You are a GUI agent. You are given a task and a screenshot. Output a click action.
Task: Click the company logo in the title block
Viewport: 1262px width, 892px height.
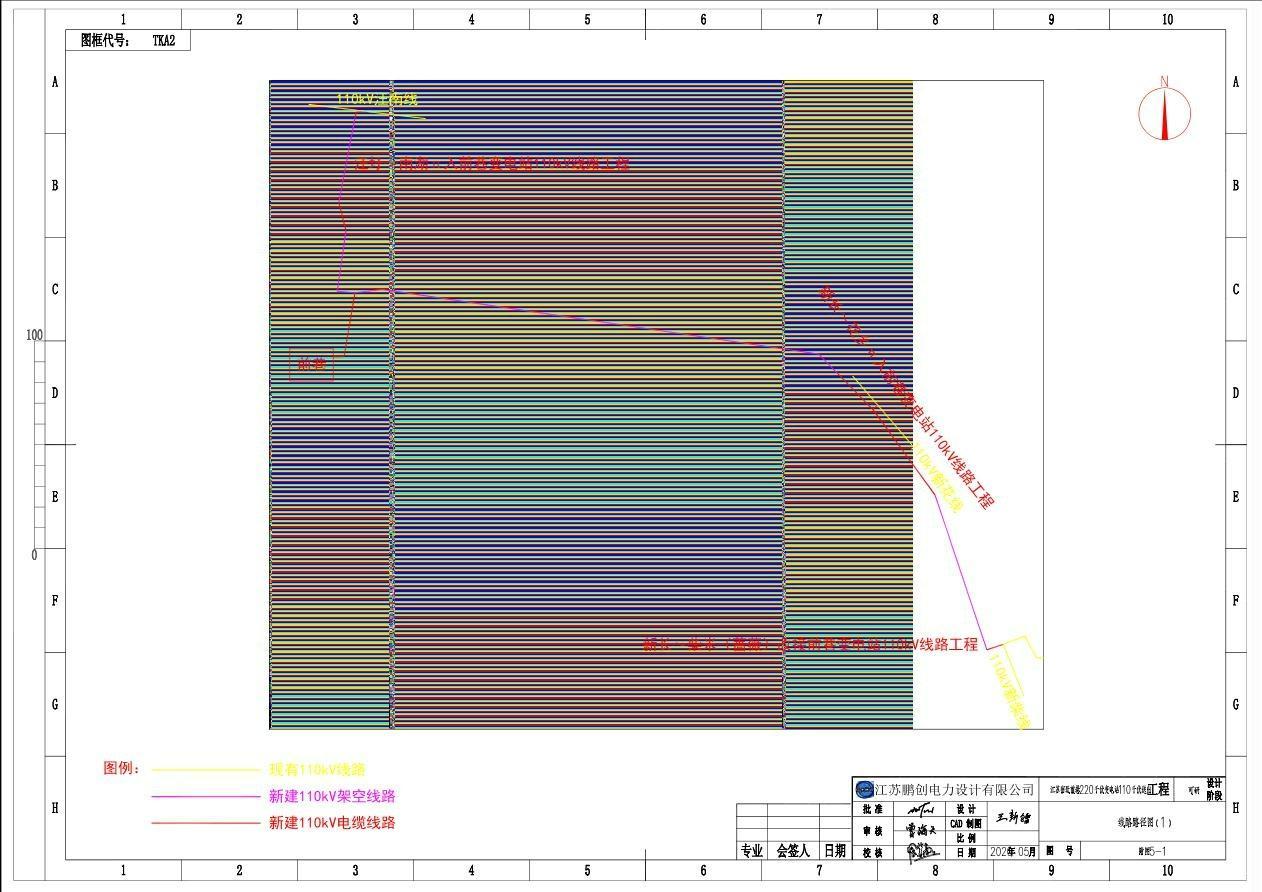(x=864, y=789)
